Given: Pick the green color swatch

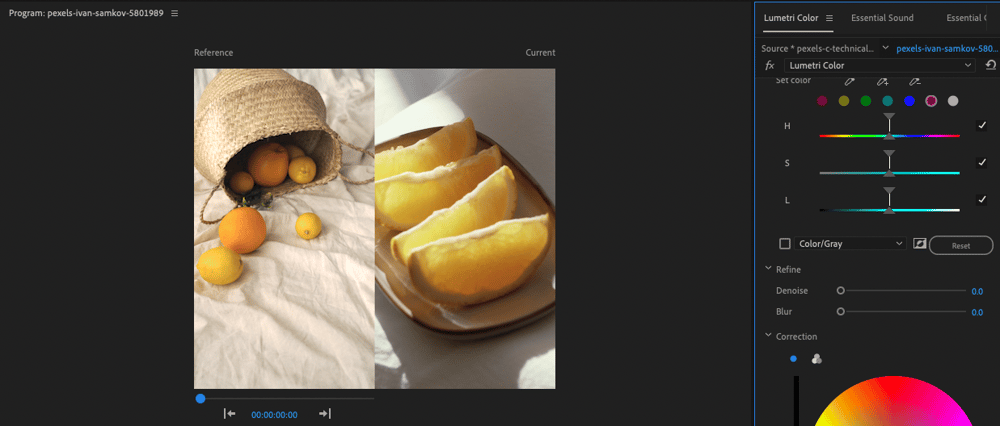Looking at the screenshot, I should [x=865, y=101].
